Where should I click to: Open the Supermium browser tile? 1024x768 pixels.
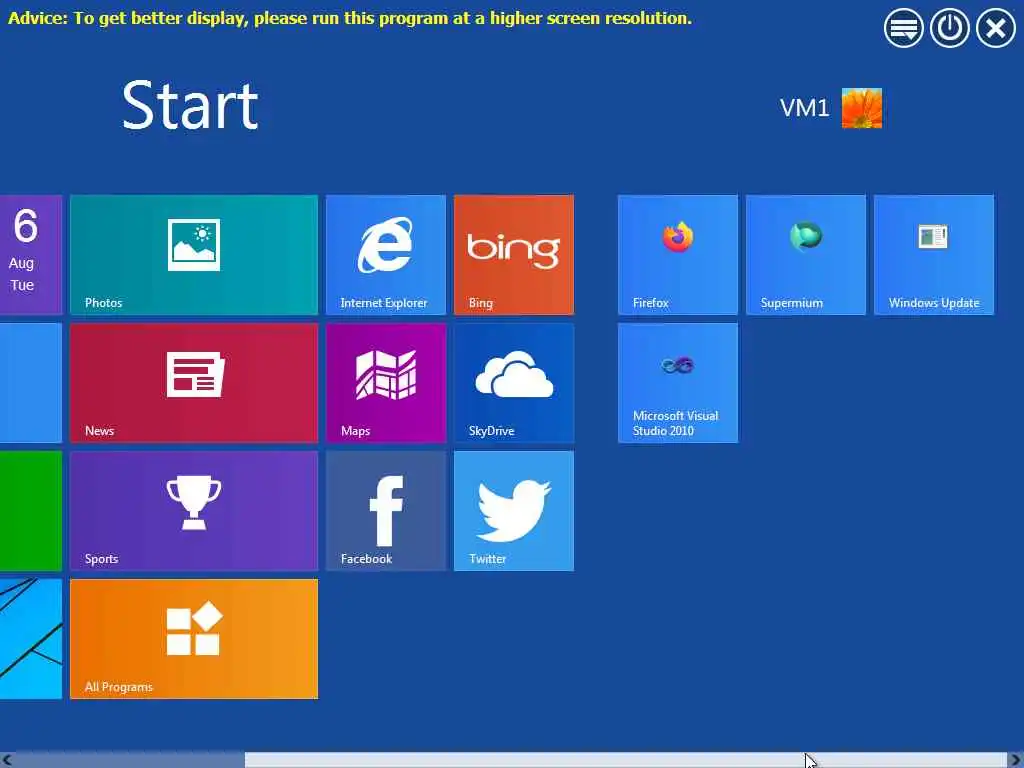coord(806,255)
